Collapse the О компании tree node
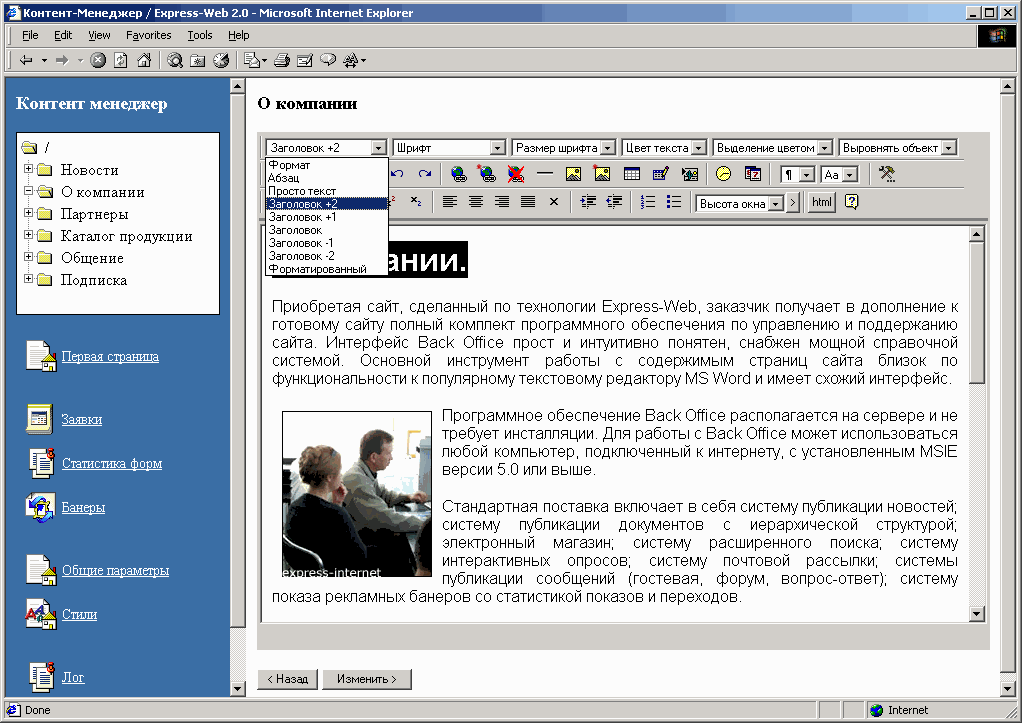The image size is (1022, 723). (x=28, y=191)
